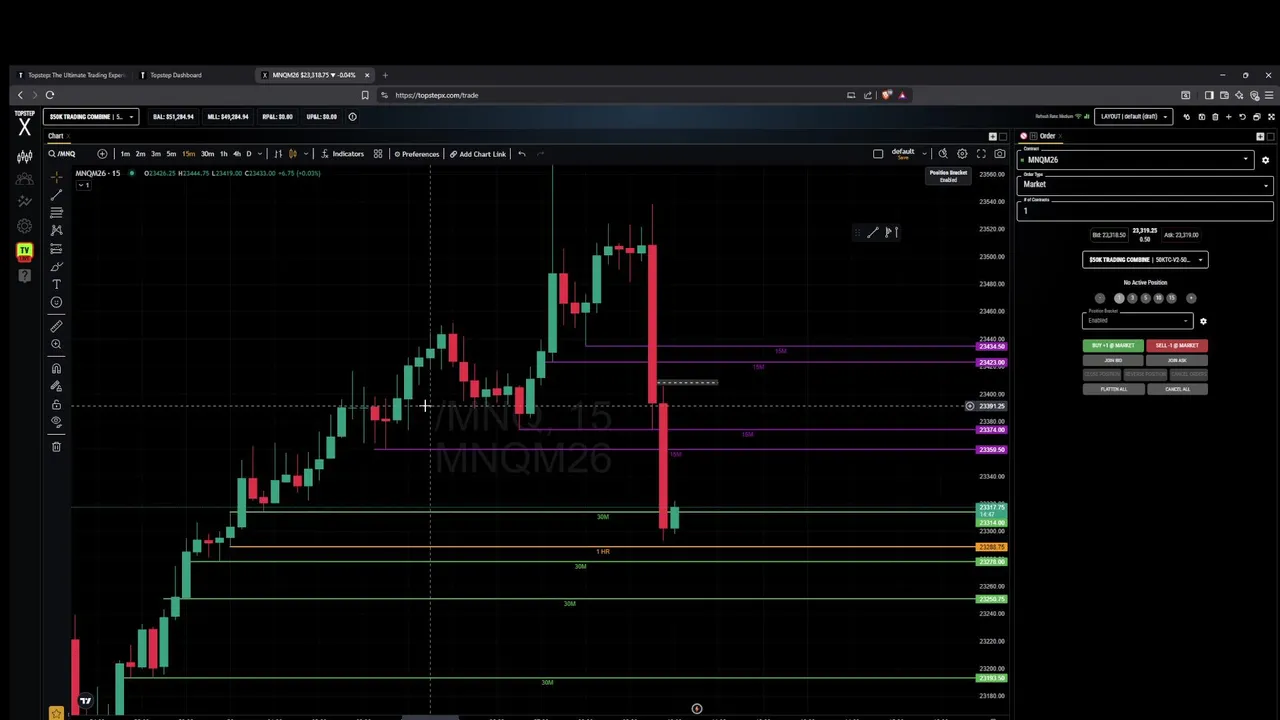
Task: Enter fullscreen chart mode
Action: click(x=981, y=154)
